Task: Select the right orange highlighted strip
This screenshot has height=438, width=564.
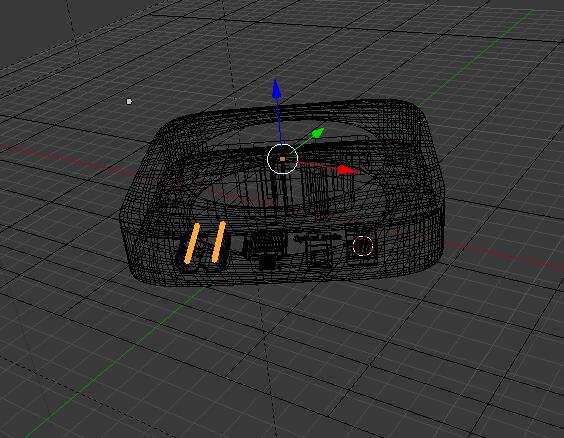Action: click(219, 242)
